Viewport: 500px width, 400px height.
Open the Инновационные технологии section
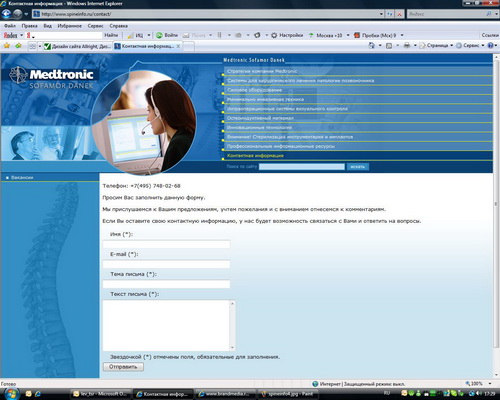point(259,127)
